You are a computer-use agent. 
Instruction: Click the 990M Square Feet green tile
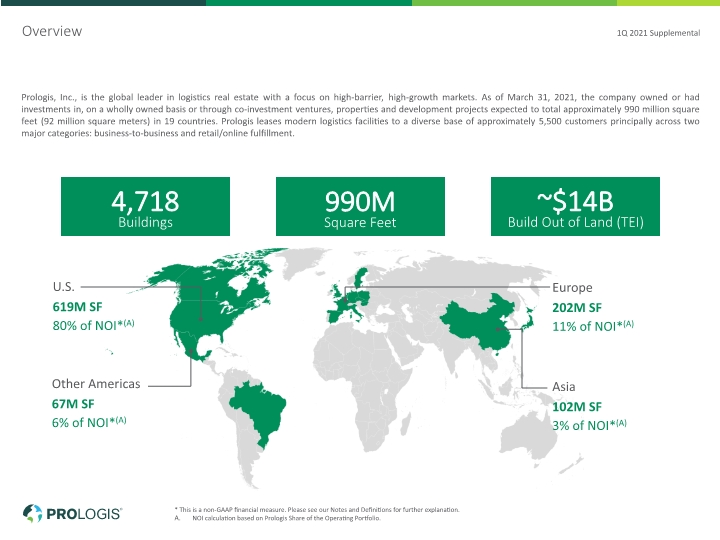pos(360,206)
